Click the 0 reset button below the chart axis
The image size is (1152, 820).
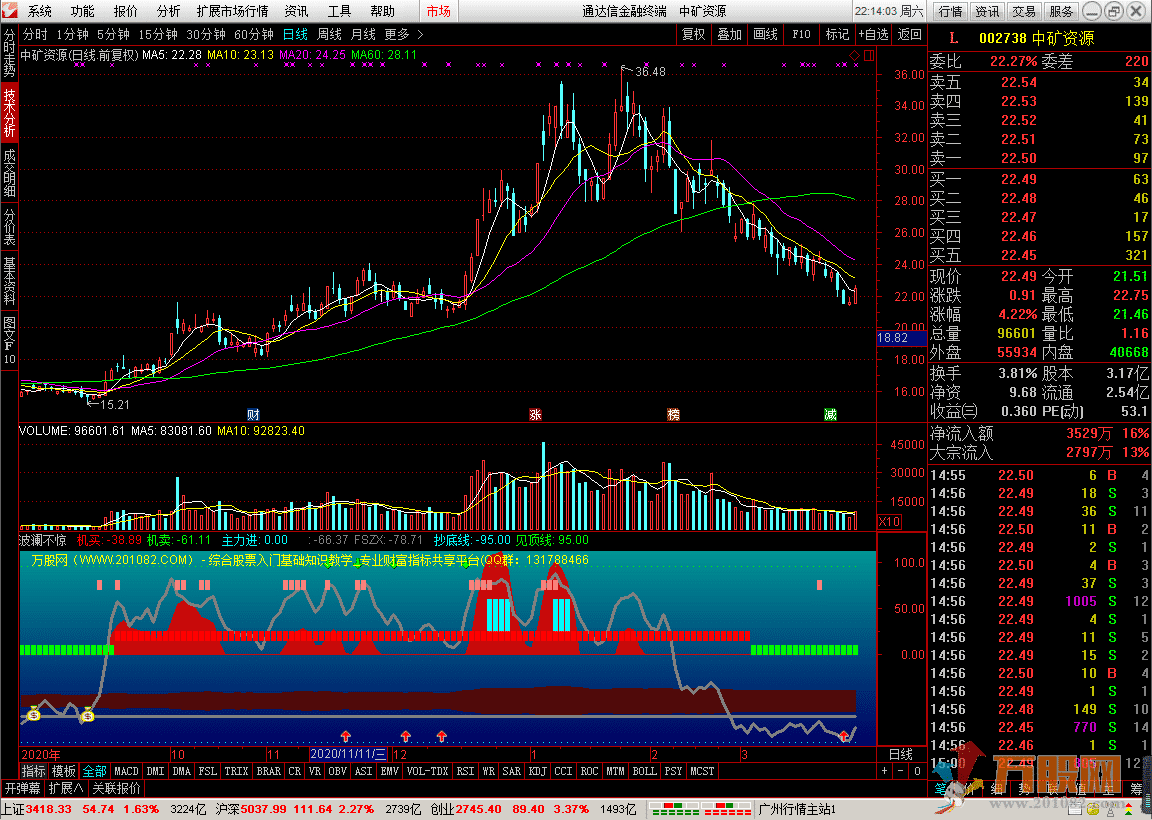click(917, 771)
